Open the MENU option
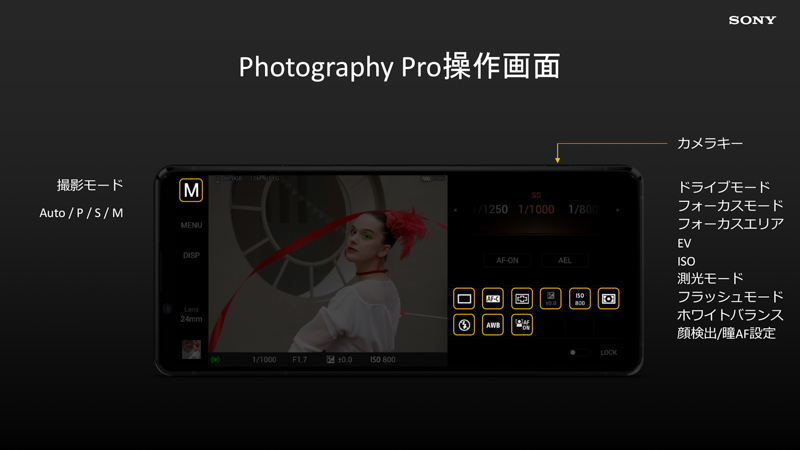Screen dimensions: 800x450 191,225
